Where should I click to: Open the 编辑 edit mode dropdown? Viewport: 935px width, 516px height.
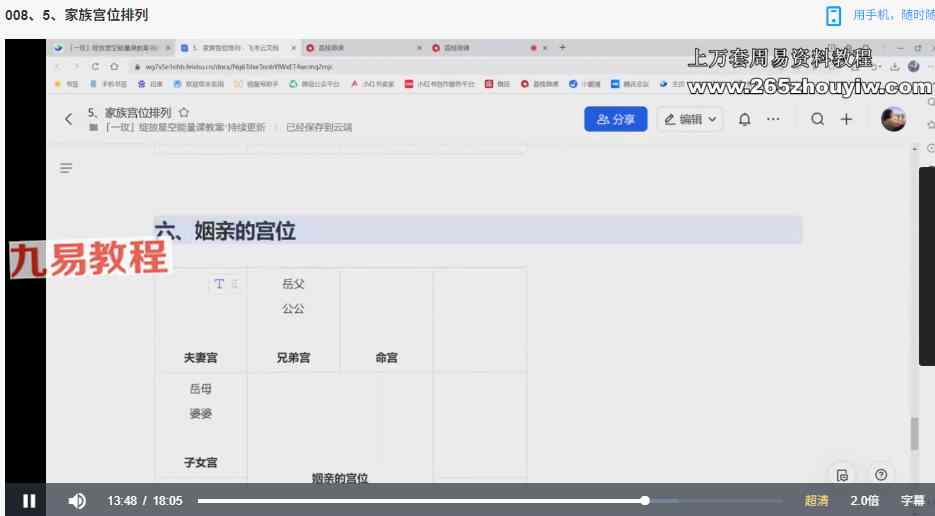coord(690,119)
